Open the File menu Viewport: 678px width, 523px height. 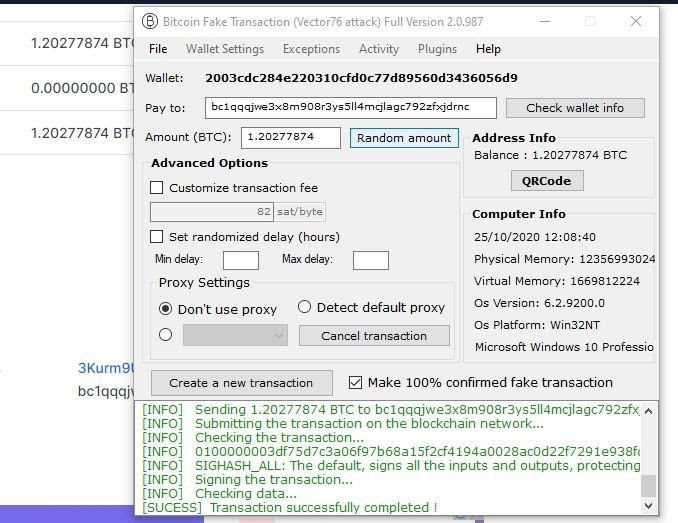[x=158, y=49]
